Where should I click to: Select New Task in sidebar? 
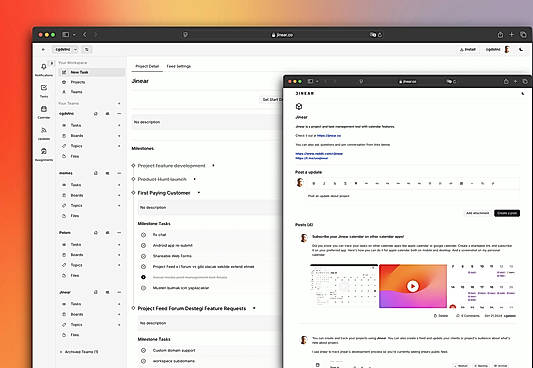[x=91, y=72]
